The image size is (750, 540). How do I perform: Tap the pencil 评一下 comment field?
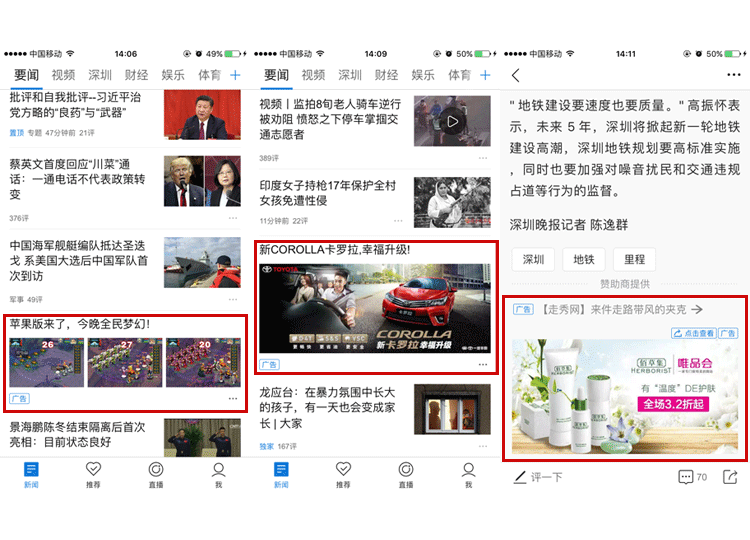pyautogui.click(x=538, y=477)
